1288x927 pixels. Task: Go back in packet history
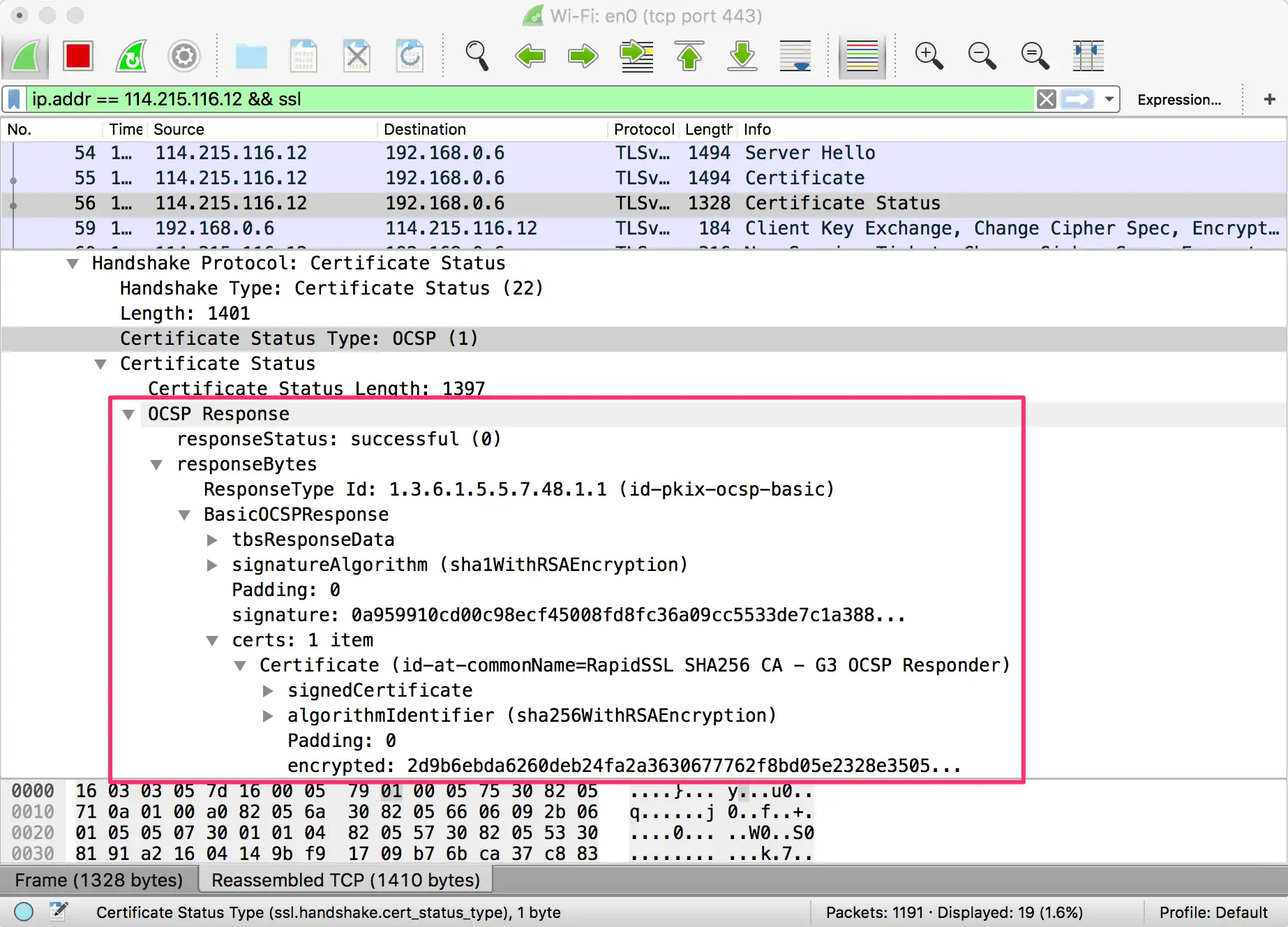[x=530, y=56]
